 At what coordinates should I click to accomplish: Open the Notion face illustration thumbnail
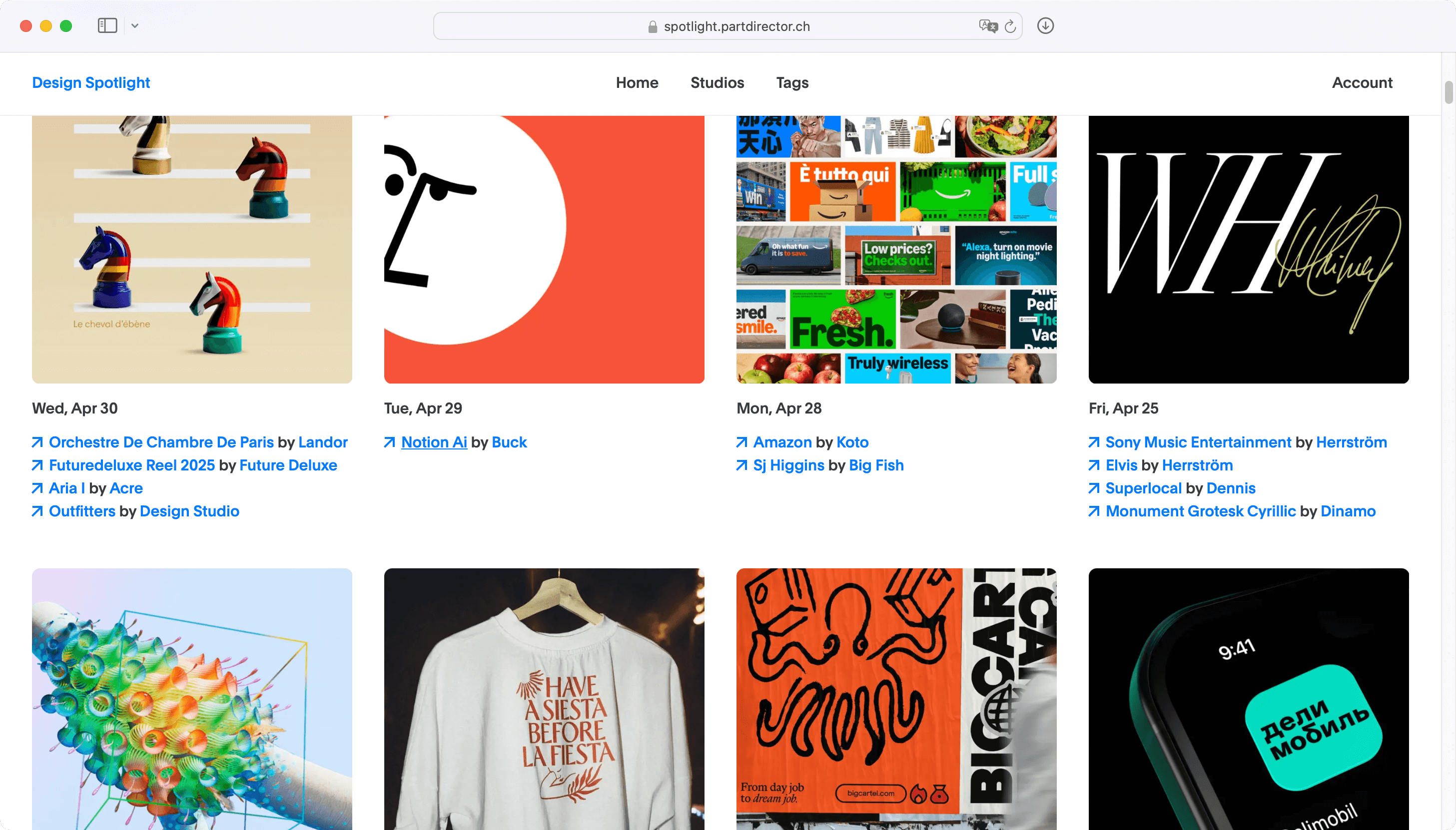(544, 250)
